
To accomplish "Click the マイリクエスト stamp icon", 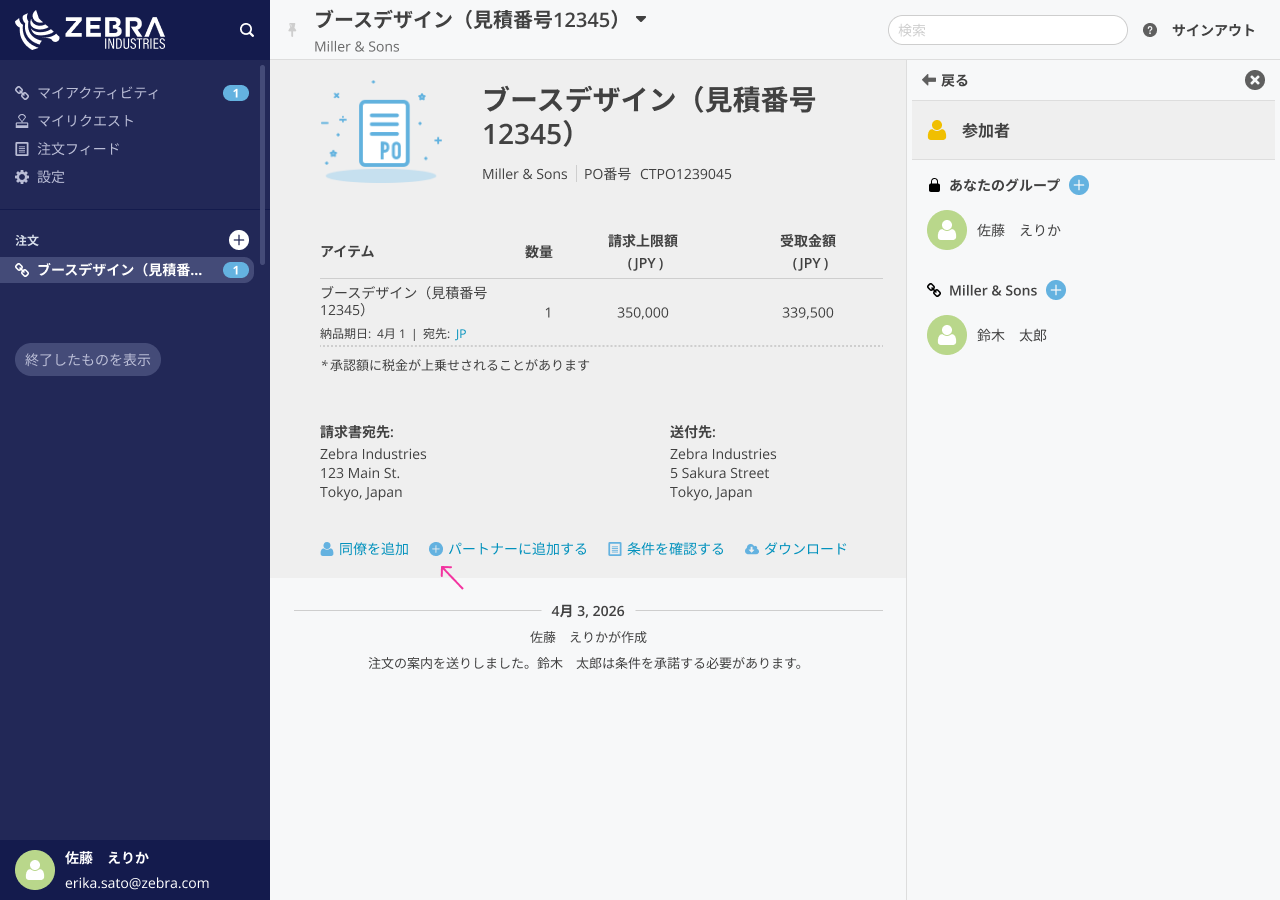I will pyautogui.click(x=22, y=121).
